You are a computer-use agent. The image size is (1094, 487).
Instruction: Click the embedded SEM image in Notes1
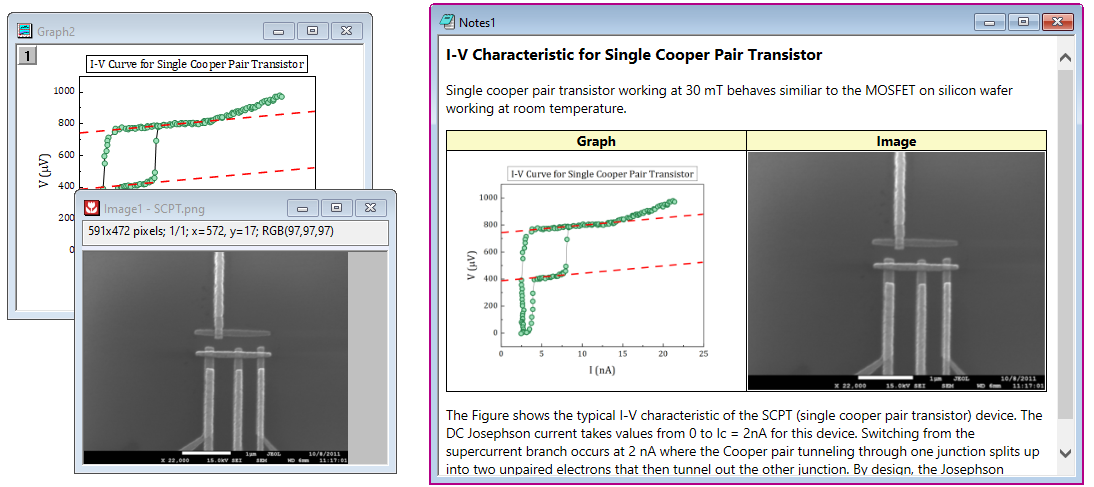click(x=896, y=270)
